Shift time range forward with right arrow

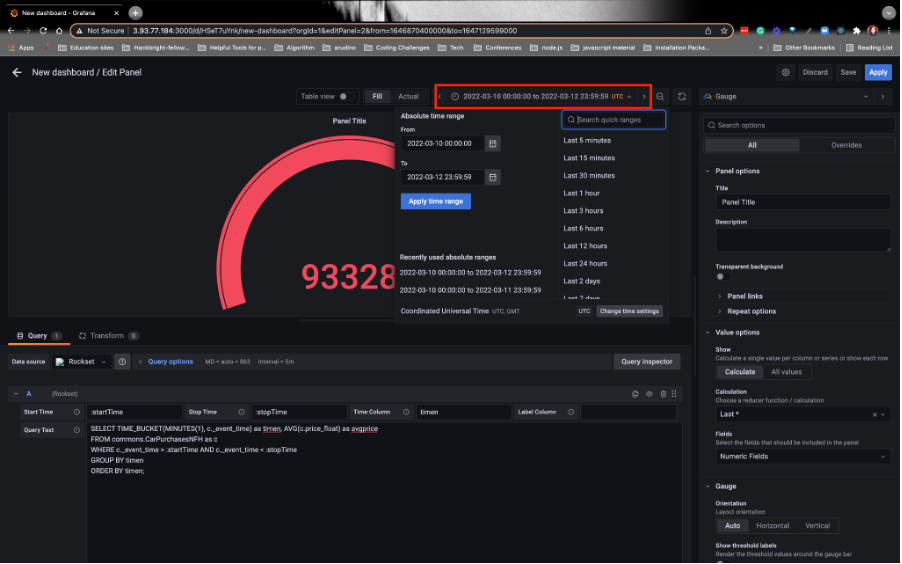click(x=644, y=97)
